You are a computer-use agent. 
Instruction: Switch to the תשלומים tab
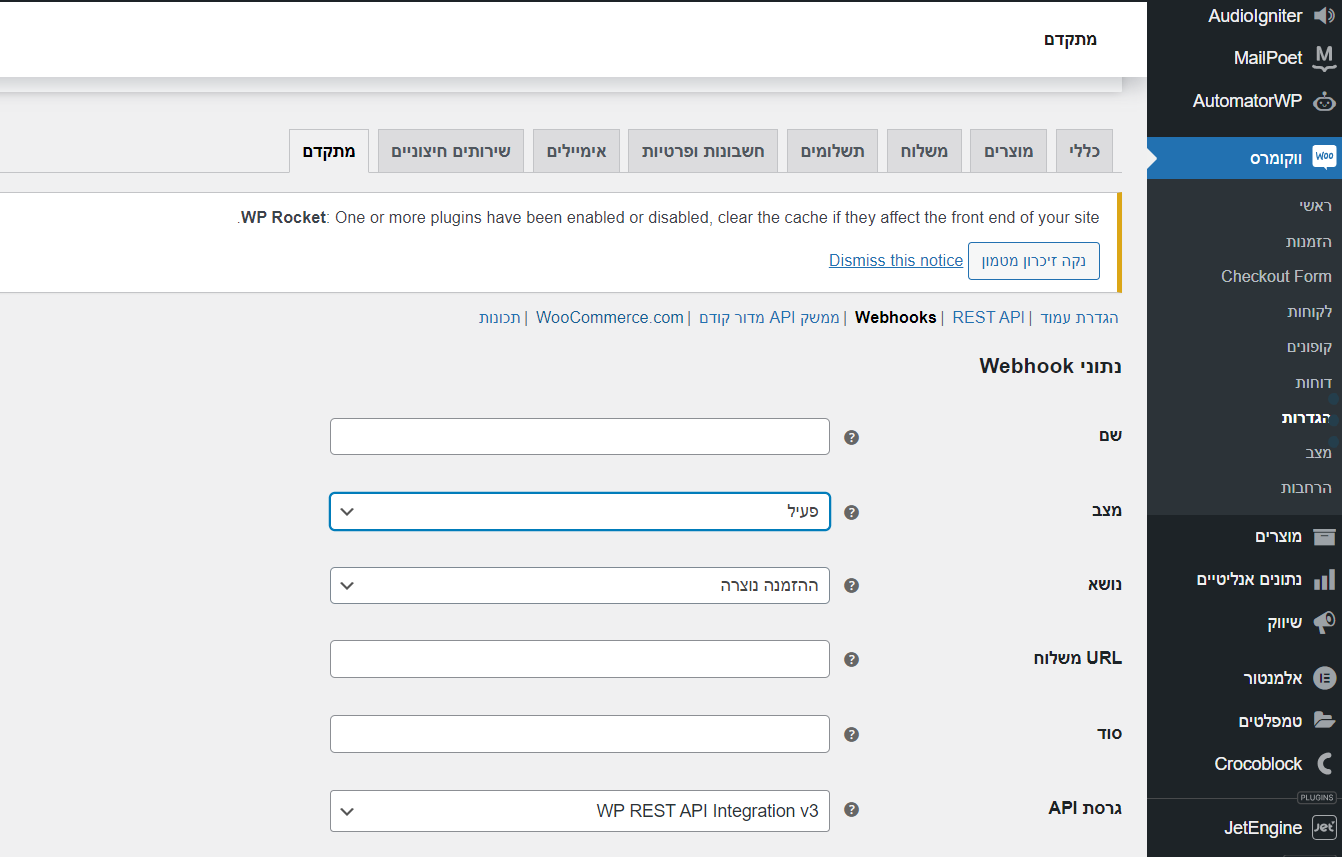pos(832,151)
